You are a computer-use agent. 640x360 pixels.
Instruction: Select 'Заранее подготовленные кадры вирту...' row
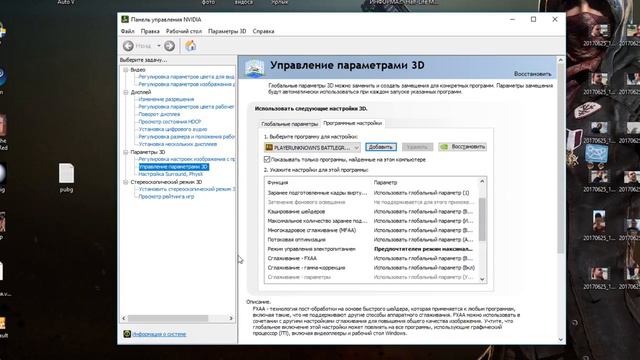371,193
